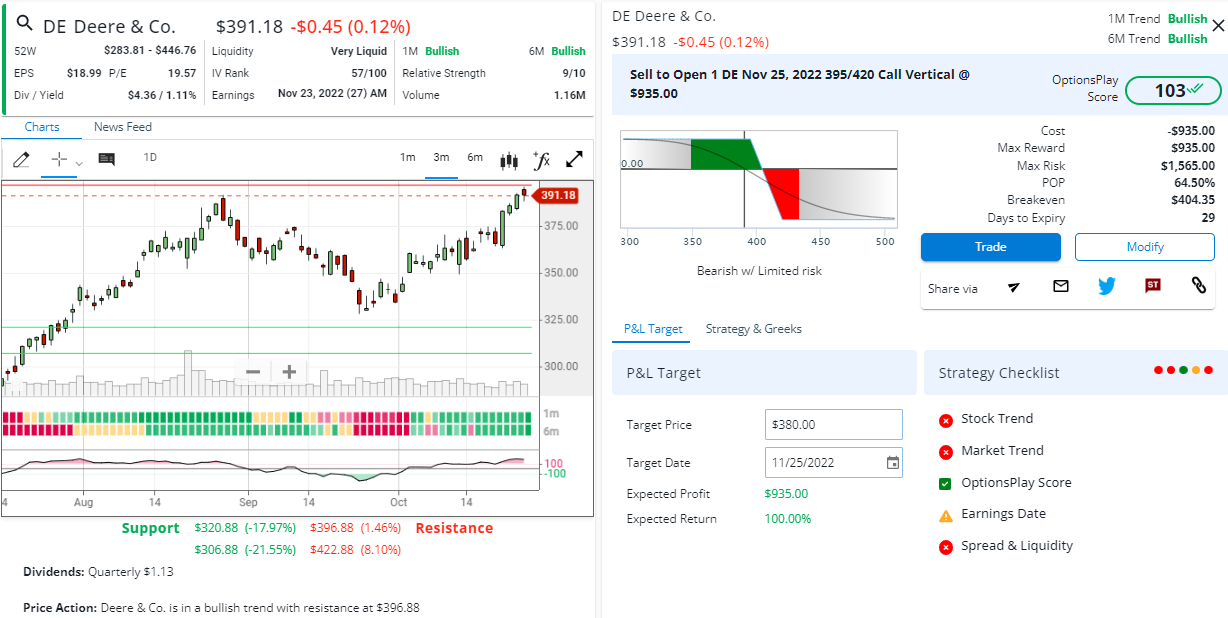Viewport: 1228px width, 618px height.
Task: Click the OptionsPlay Score green check icon
Action: point(946,484)
